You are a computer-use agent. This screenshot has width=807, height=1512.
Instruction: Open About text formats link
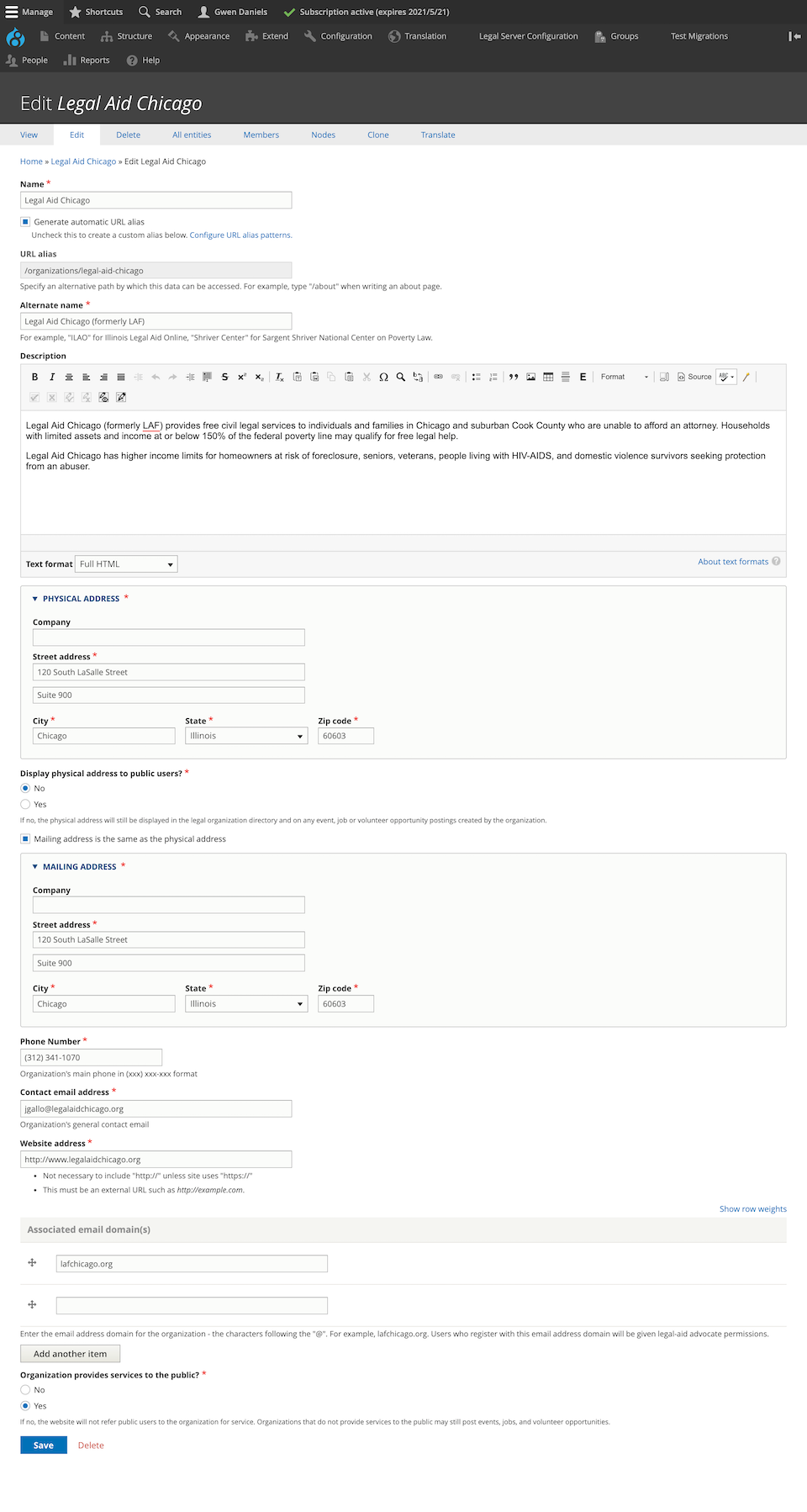tap(733, 562)
